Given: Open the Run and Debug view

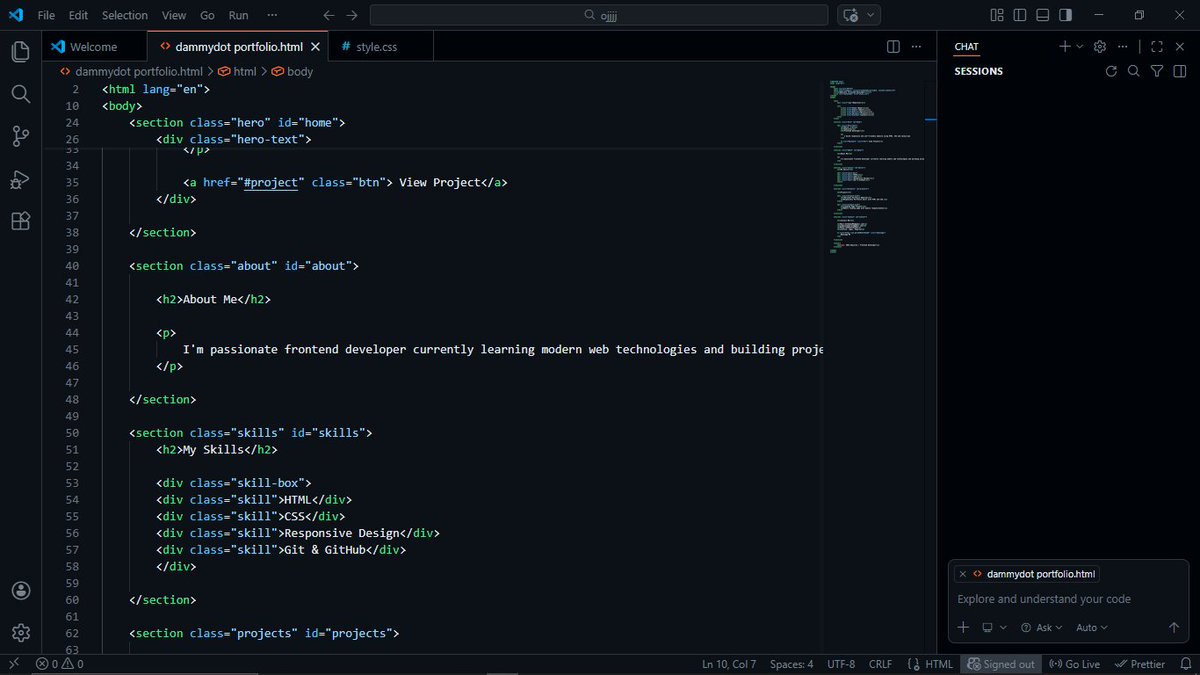Looking at the screenshot, I should [x=21, y=179].
